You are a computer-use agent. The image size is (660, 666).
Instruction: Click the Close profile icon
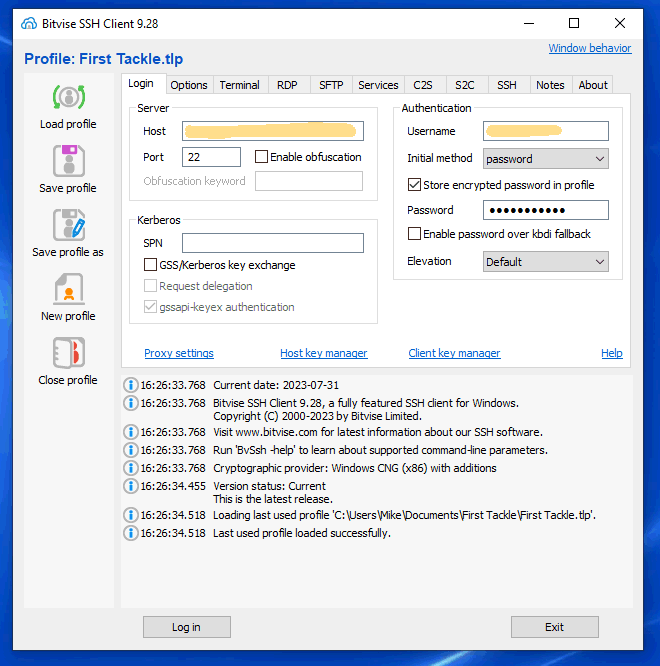click(68, 354)
